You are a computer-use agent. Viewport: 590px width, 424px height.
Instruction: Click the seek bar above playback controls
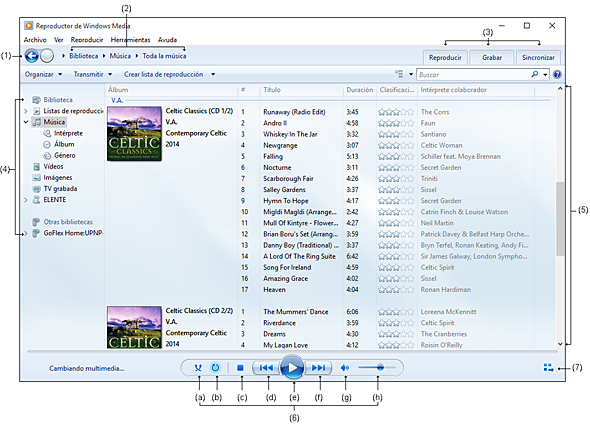[292, 352]
